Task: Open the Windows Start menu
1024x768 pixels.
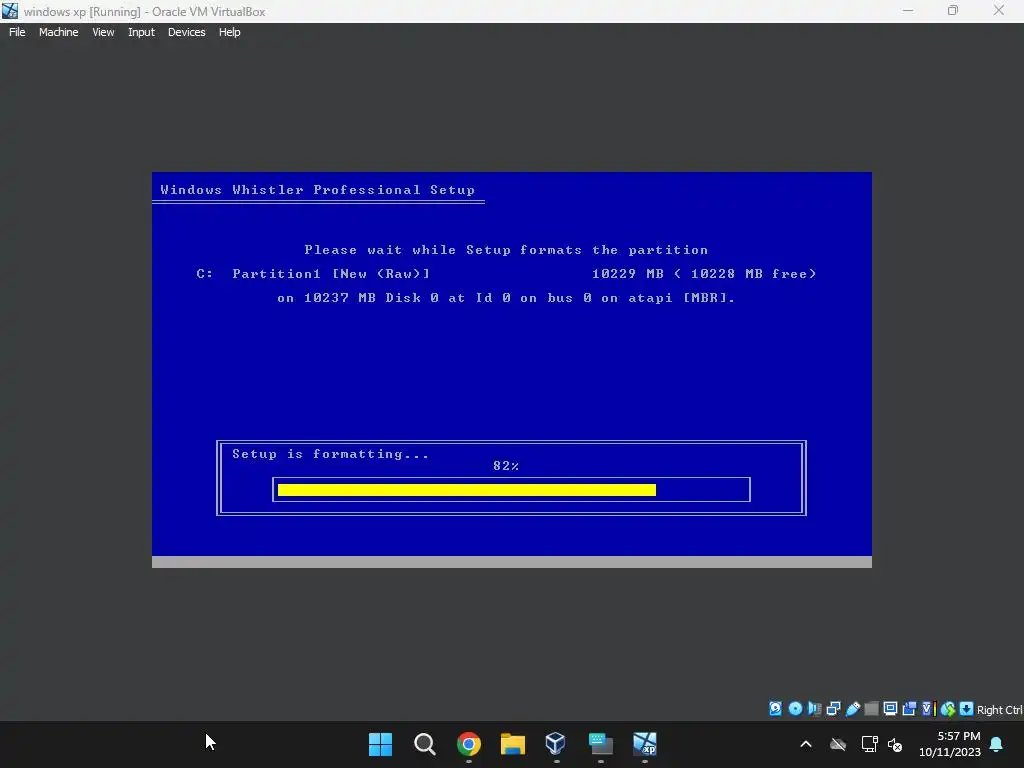Action: tap(380, 744)
